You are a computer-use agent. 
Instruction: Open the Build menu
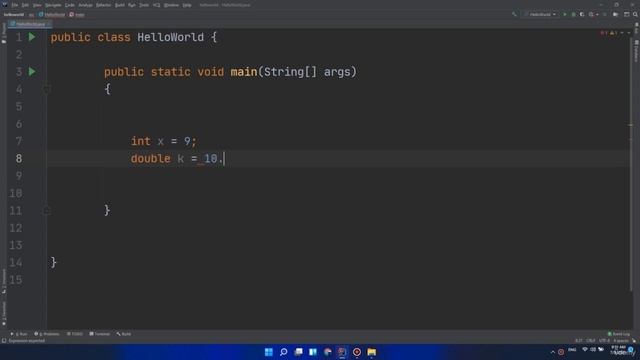click(120, 5)
